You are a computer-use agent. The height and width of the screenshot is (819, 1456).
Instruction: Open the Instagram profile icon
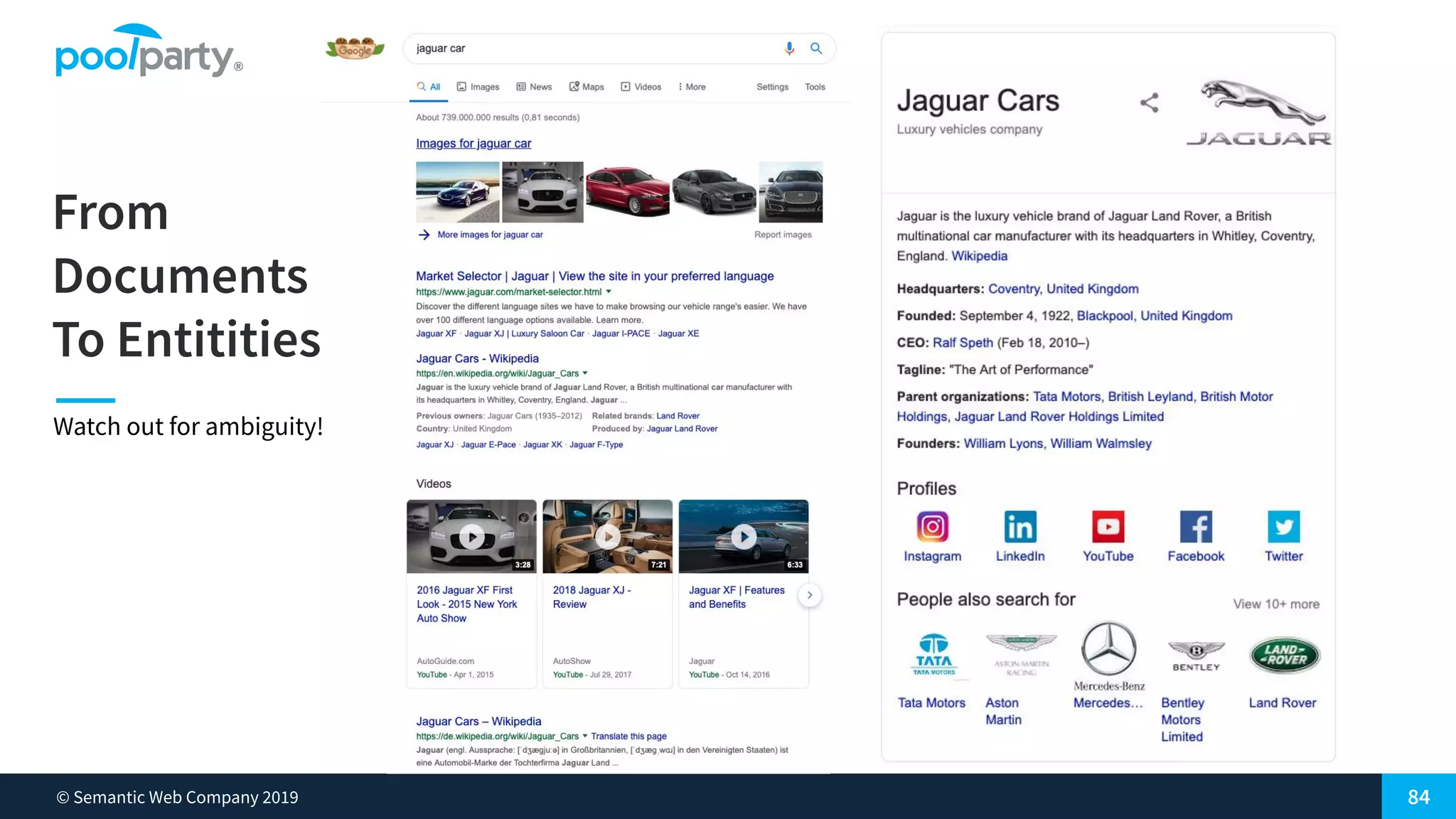(x=932, y=527)
